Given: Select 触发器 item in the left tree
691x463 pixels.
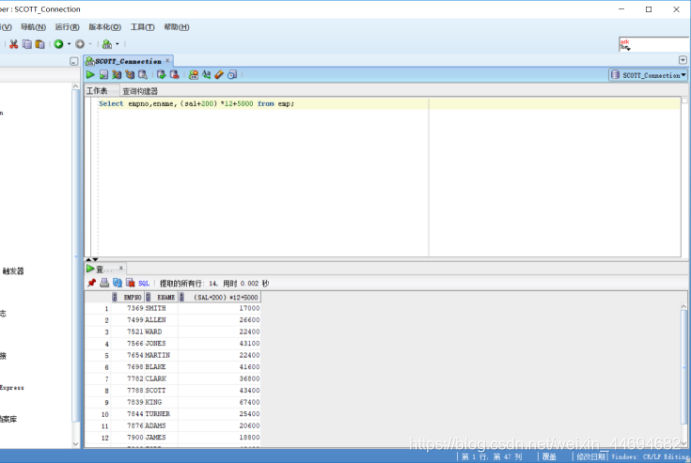Looking at the screenshot, I should click(13, 271).
